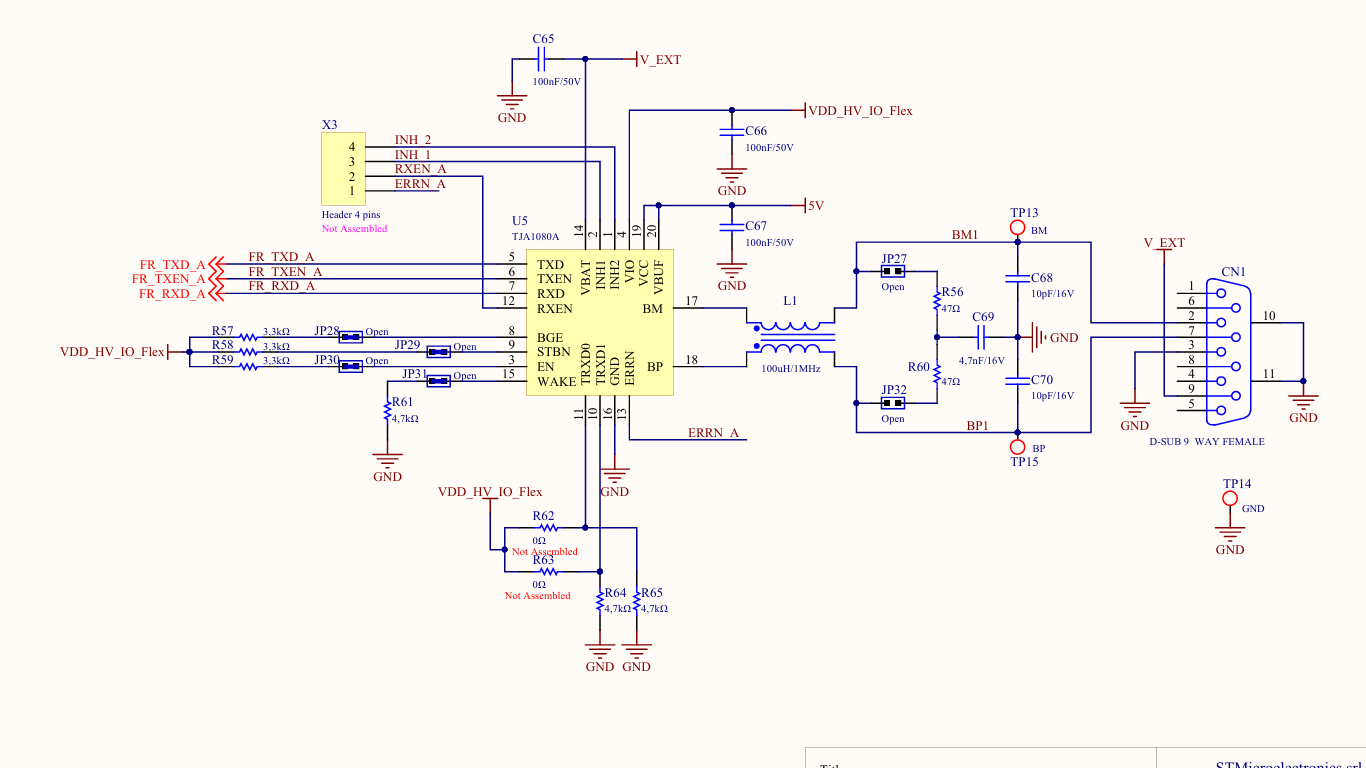
Task: Click the '4,7nF/16V' value of C69
Action: (982, 361)
